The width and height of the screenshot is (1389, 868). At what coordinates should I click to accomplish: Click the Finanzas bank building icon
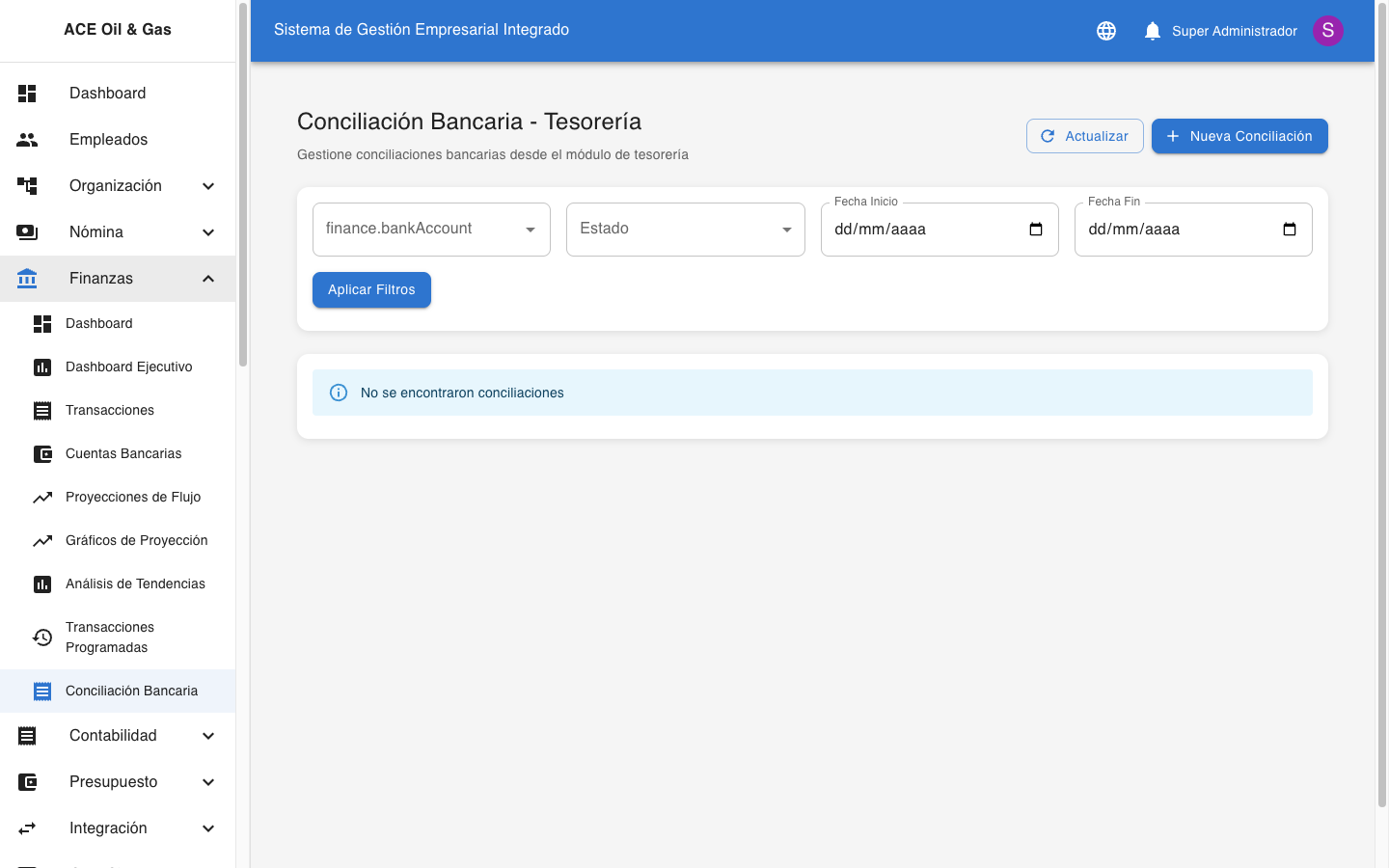(x=27, y=279)
